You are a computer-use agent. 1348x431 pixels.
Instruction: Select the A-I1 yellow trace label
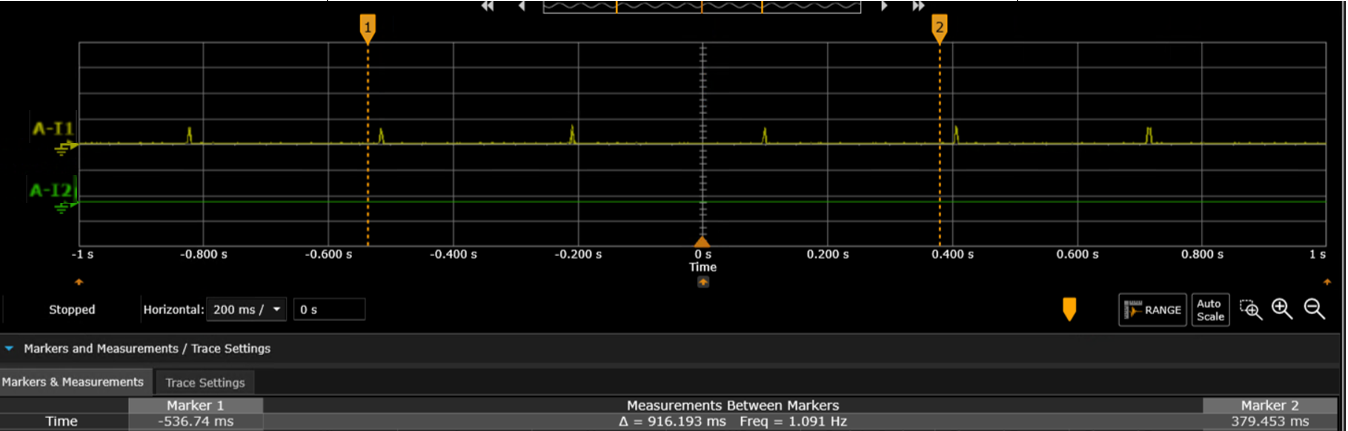tap(51, 128)
